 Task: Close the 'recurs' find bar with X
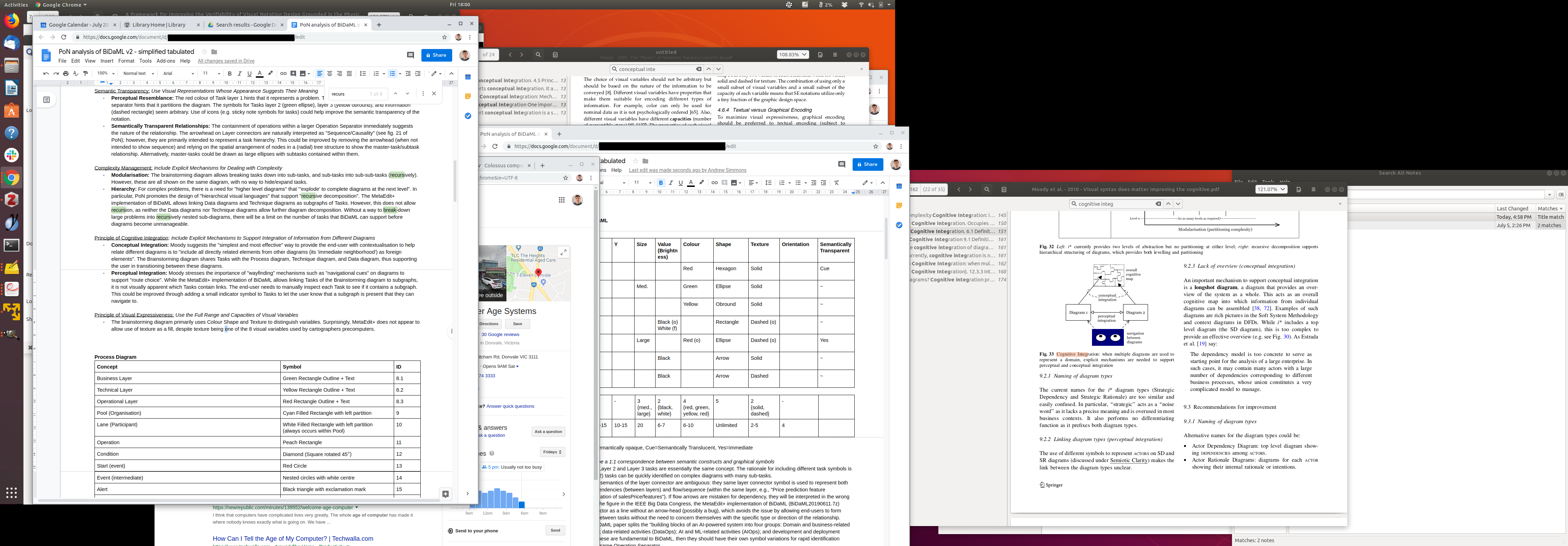point(433,94)
